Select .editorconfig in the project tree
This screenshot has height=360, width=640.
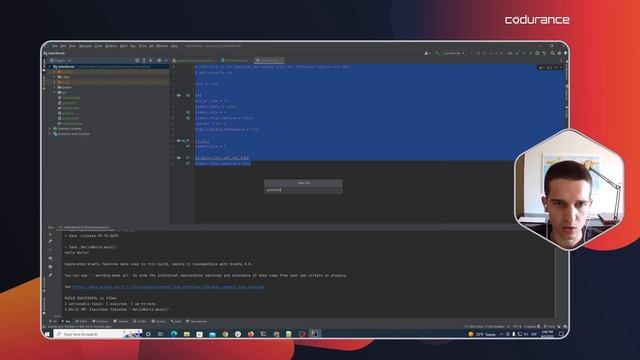click(x=69, y=98)
